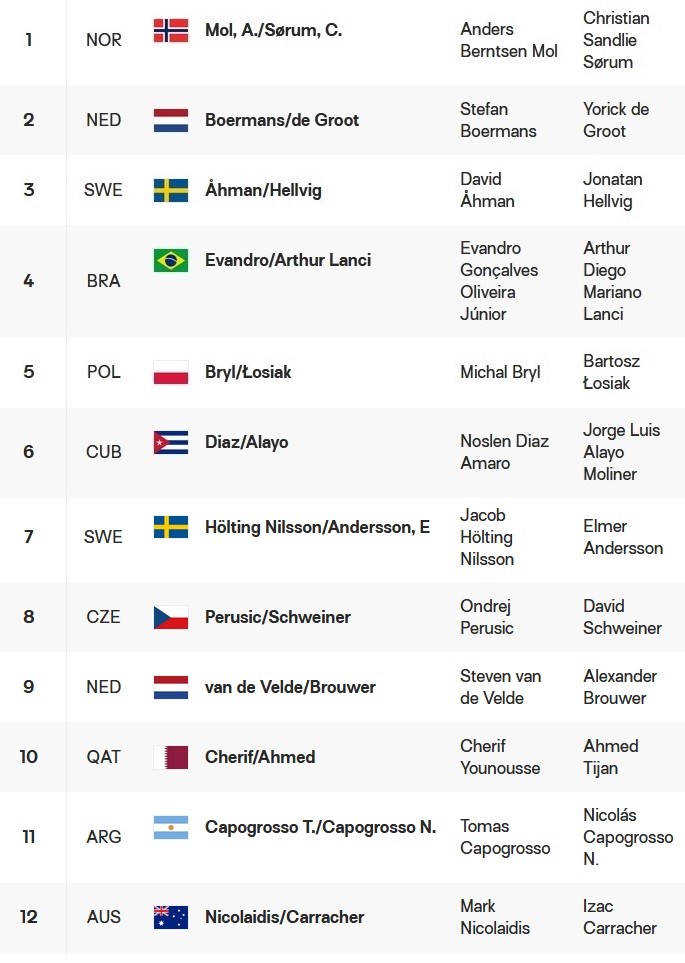
Task: Select player Tomas Capogrosso
Action: (505, 837)
